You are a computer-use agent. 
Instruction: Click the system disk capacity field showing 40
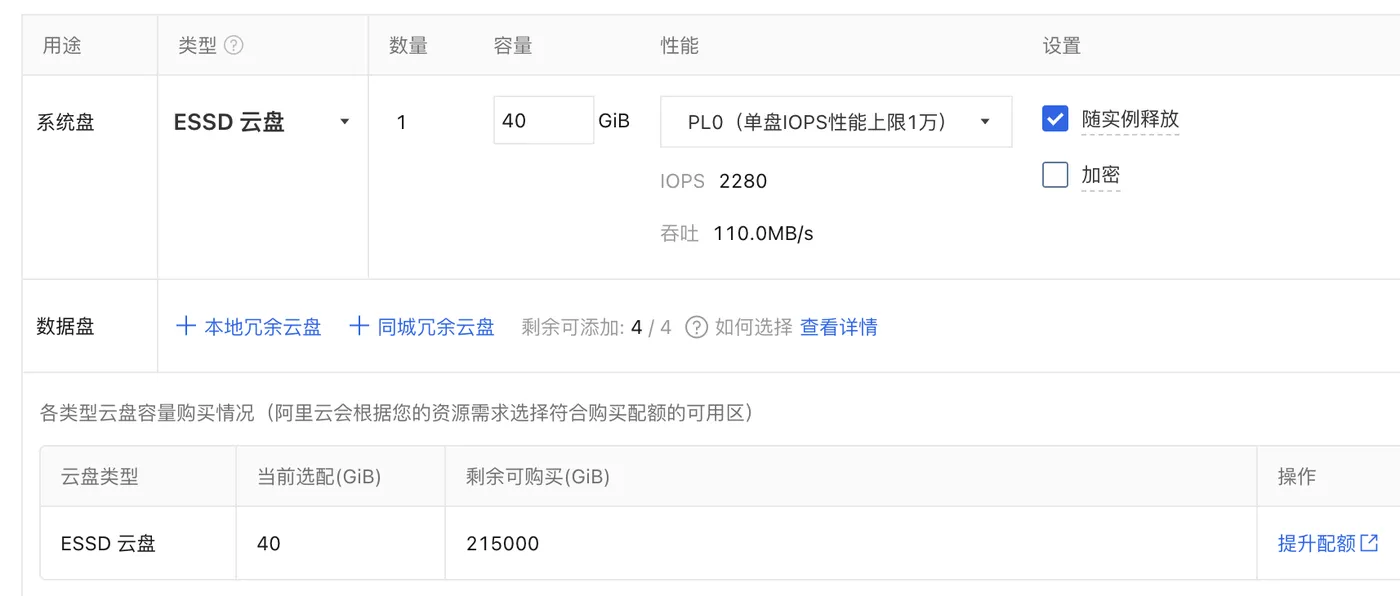544,121
